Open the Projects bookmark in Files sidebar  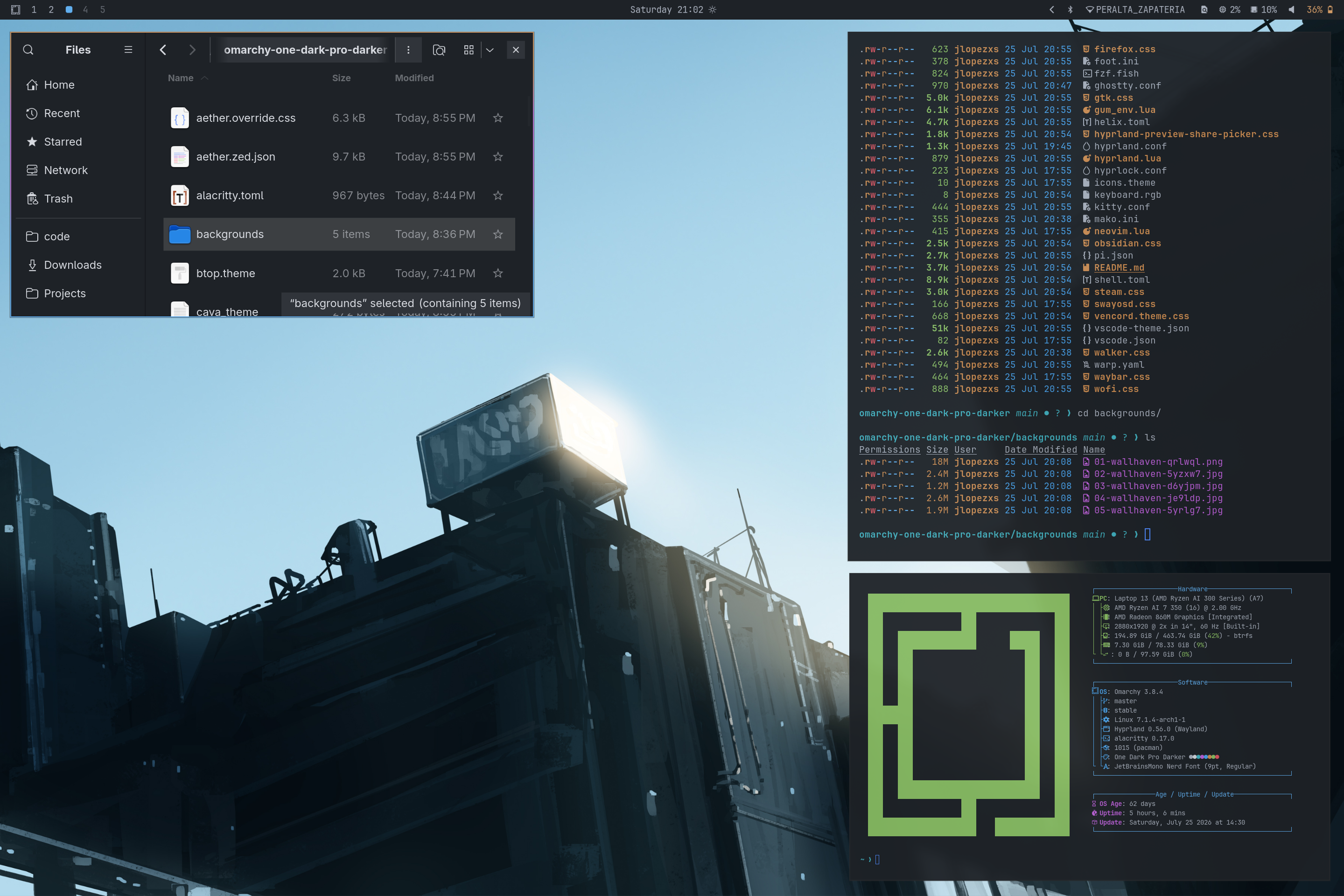pos(78,294)
